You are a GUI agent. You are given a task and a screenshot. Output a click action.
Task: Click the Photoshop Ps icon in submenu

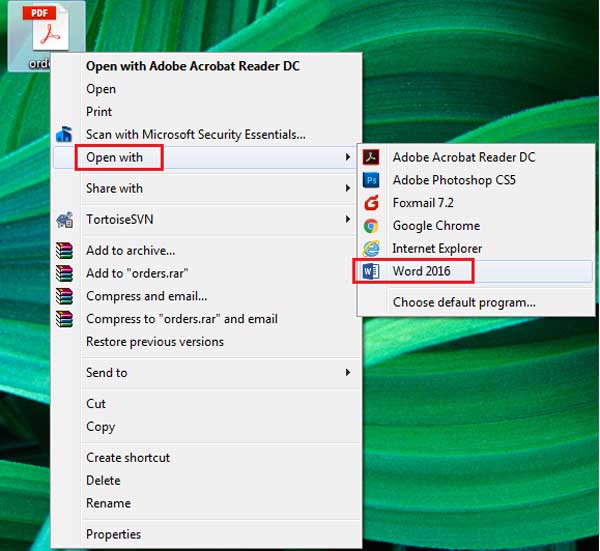371,180
